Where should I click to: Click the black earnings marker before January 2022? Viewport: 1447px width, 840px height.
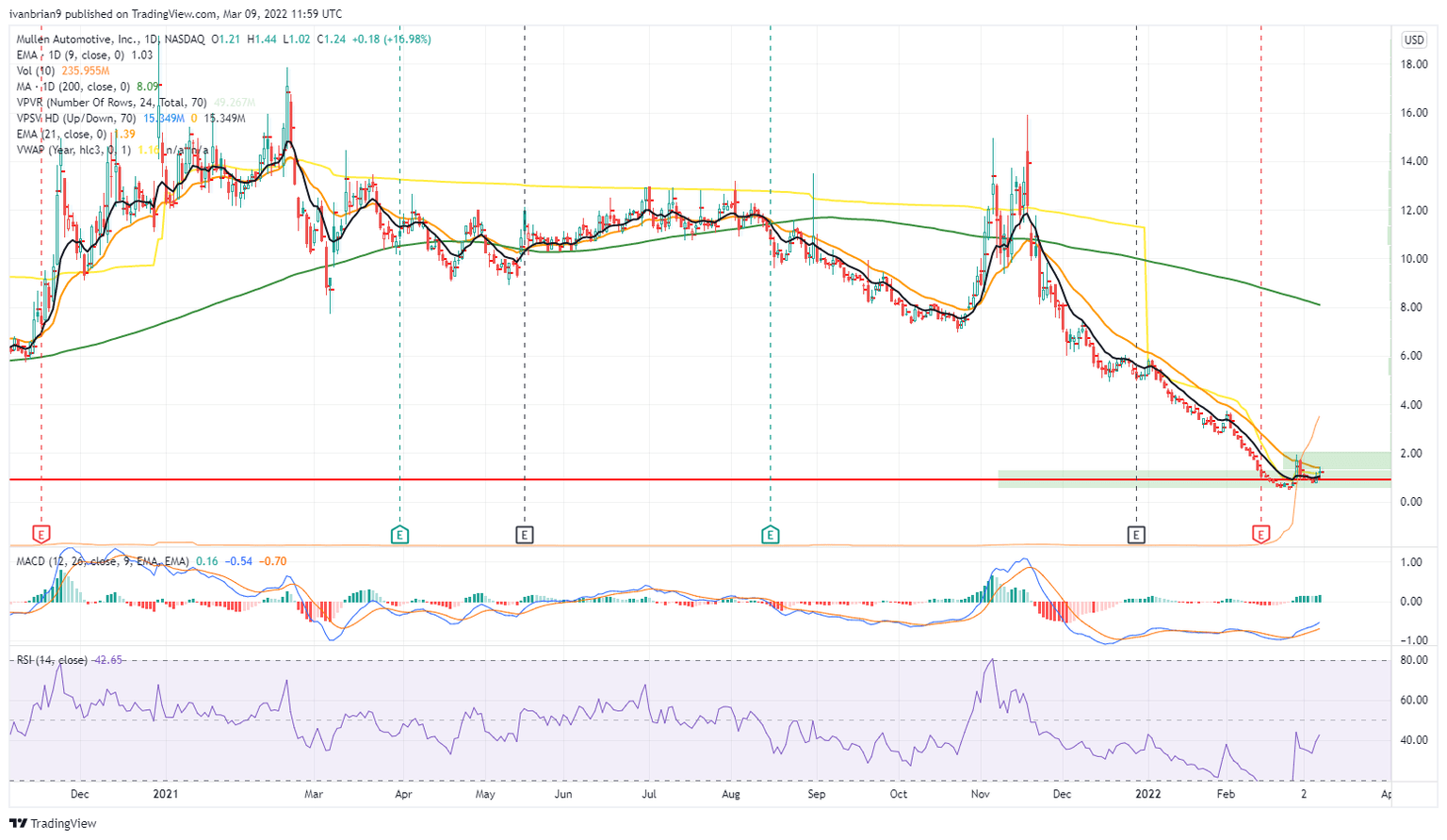1136,535
